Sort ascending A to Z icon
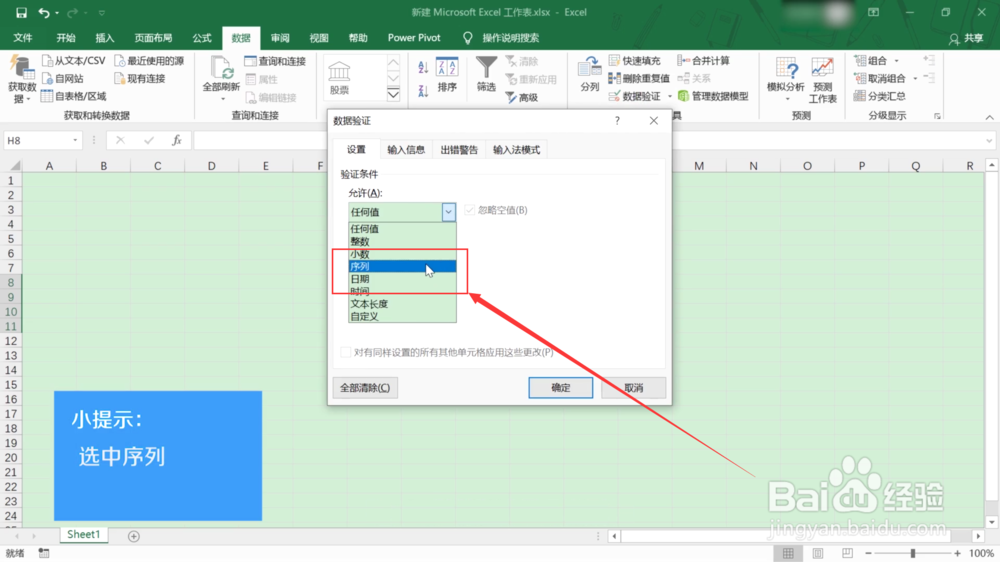This screenshot has width=1000, height=562. [x=423, y=68]
